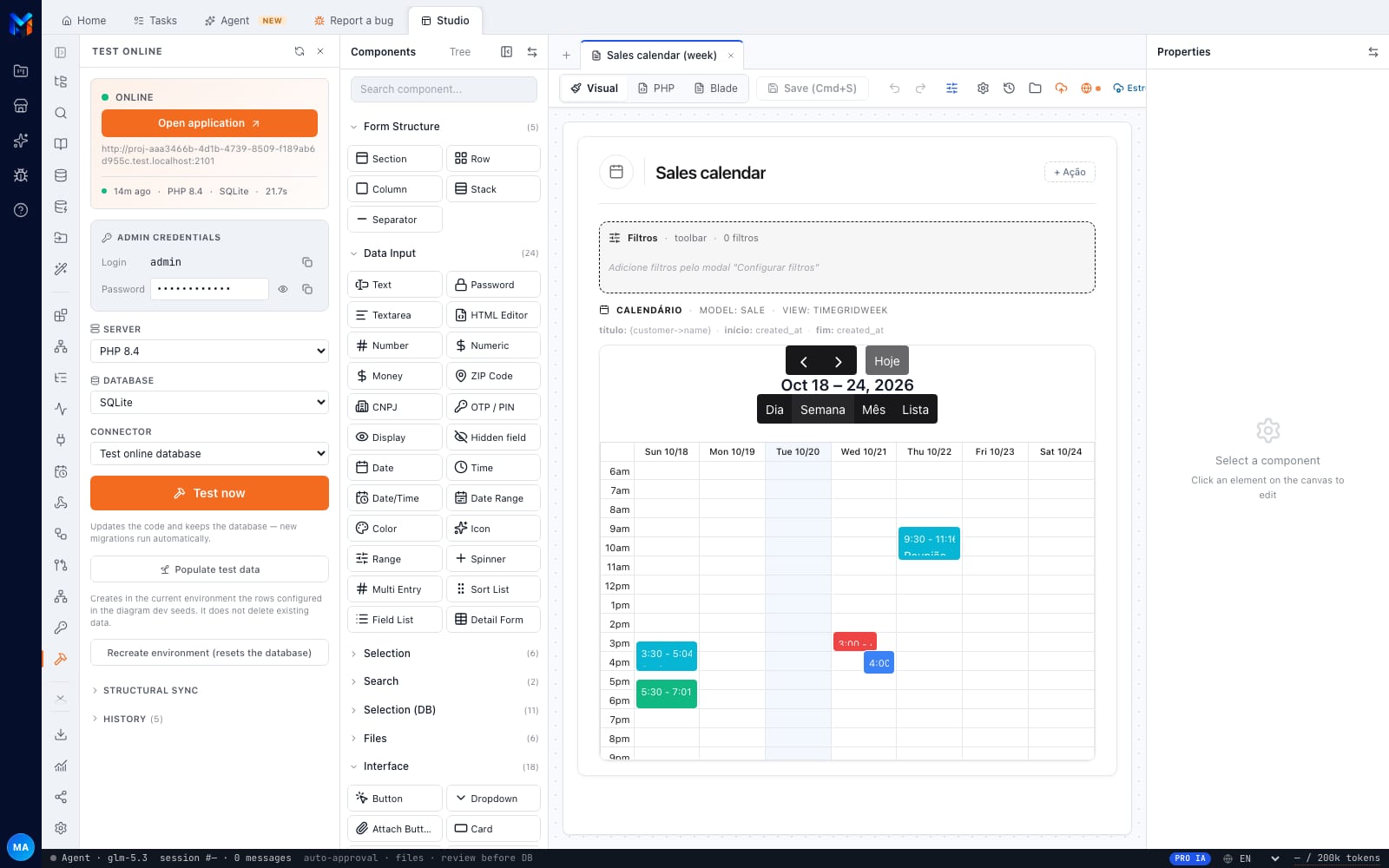1389x868 pixels.
Task: Select the Studio tab
Action: tap(444, 21)
